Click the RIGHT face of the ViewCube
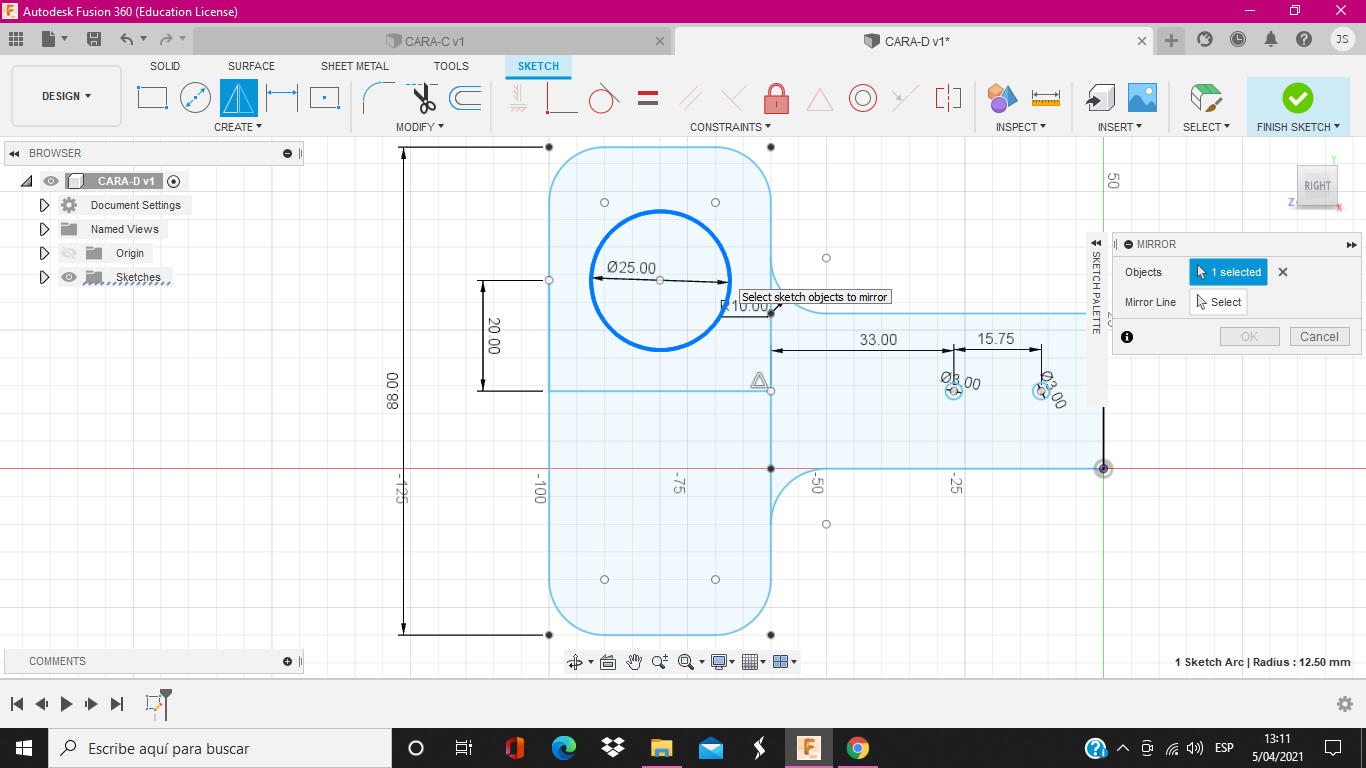The width and height of the screenshot is (1366, 768). click(x=1317, y=186)
